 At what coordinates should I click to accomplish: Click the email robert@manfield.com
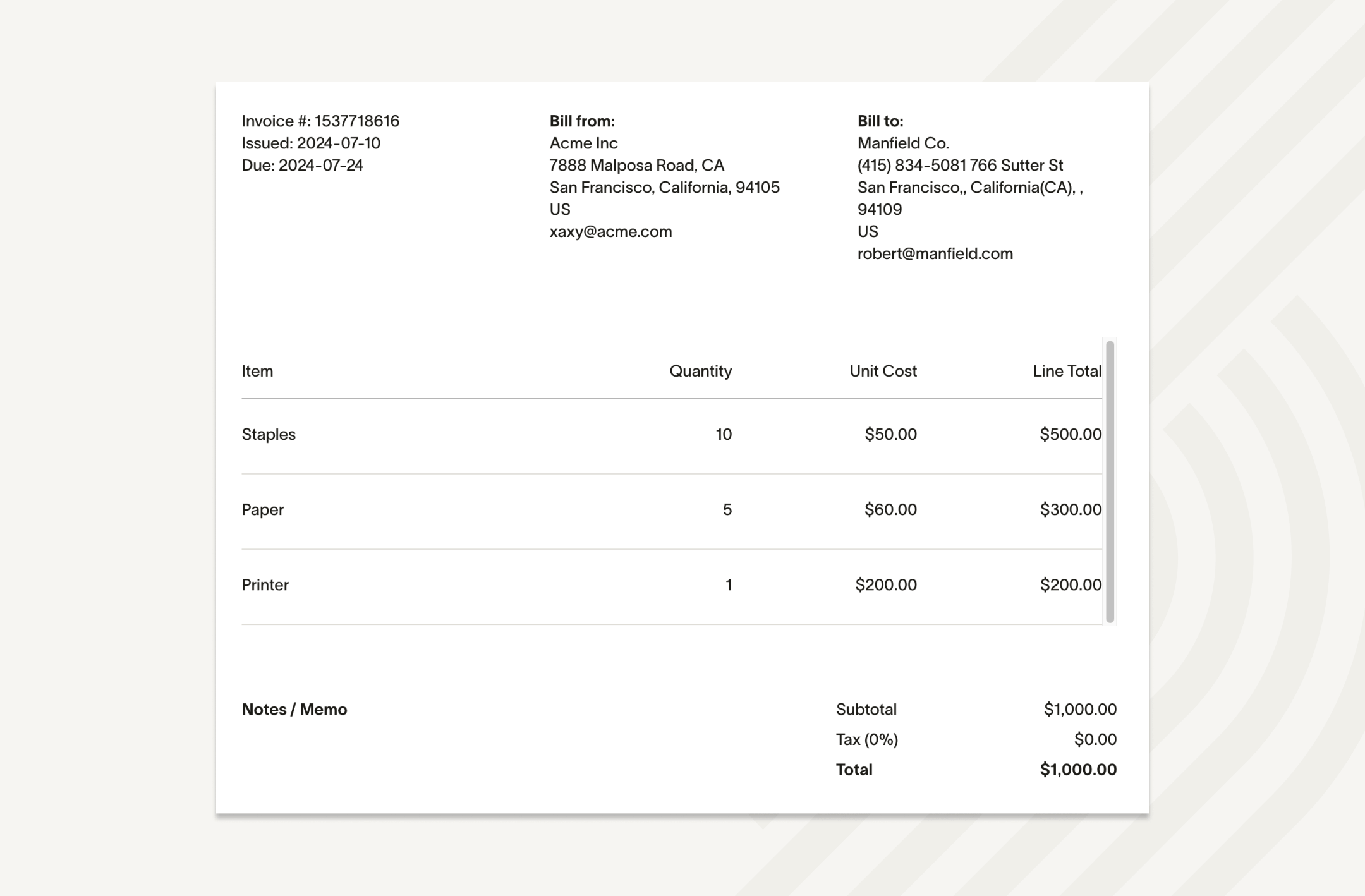935,253
